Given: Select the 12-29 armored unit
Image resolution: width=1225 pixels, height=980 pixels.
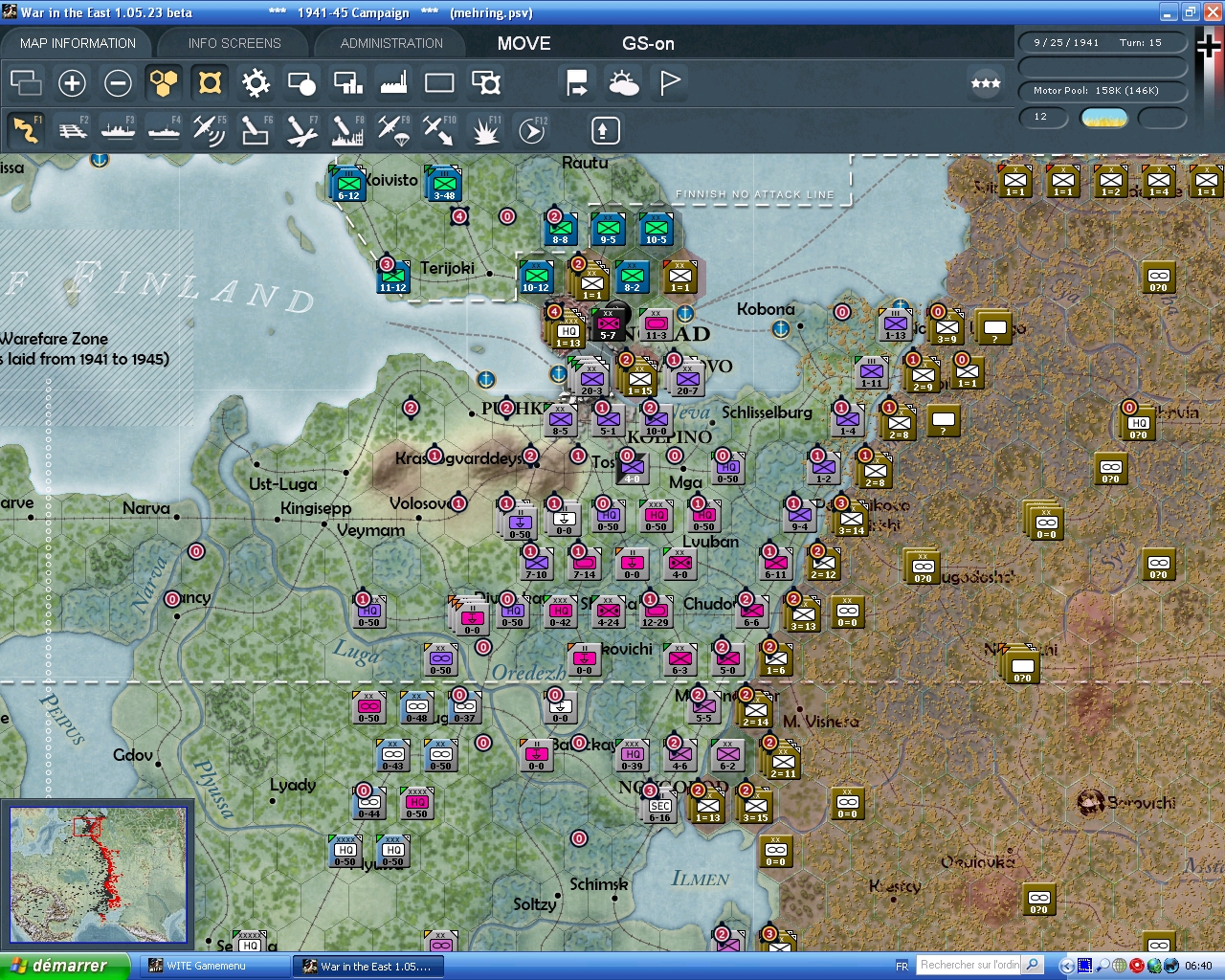Looking at the screenshot, I should tap(656, 611).
